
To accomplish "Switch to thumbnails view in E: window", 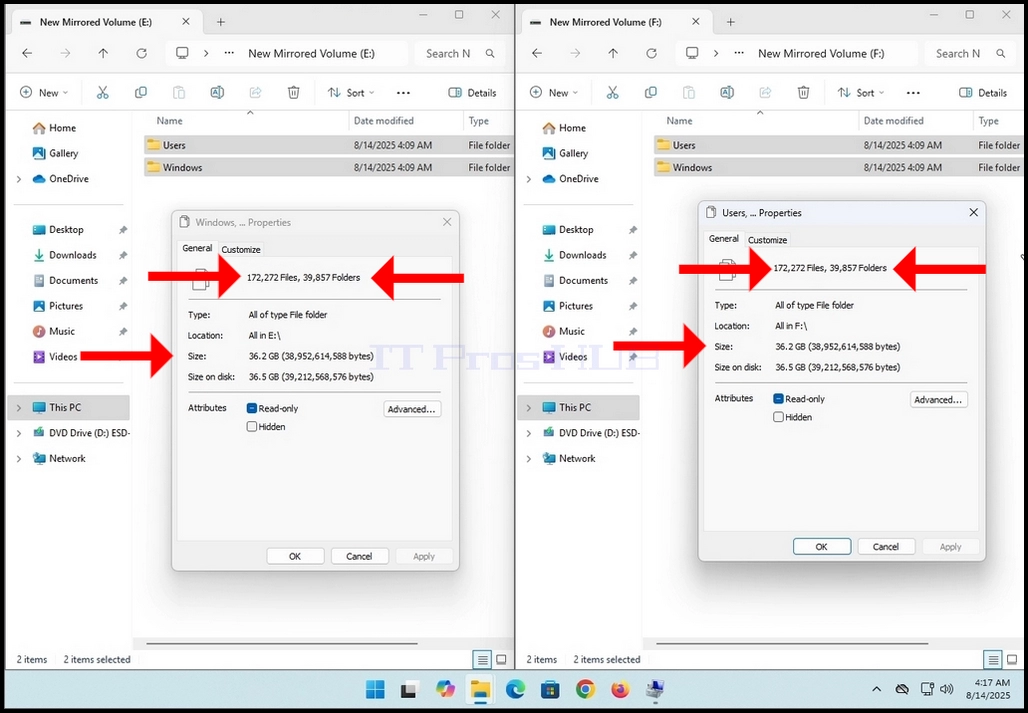I will (502, 659).
